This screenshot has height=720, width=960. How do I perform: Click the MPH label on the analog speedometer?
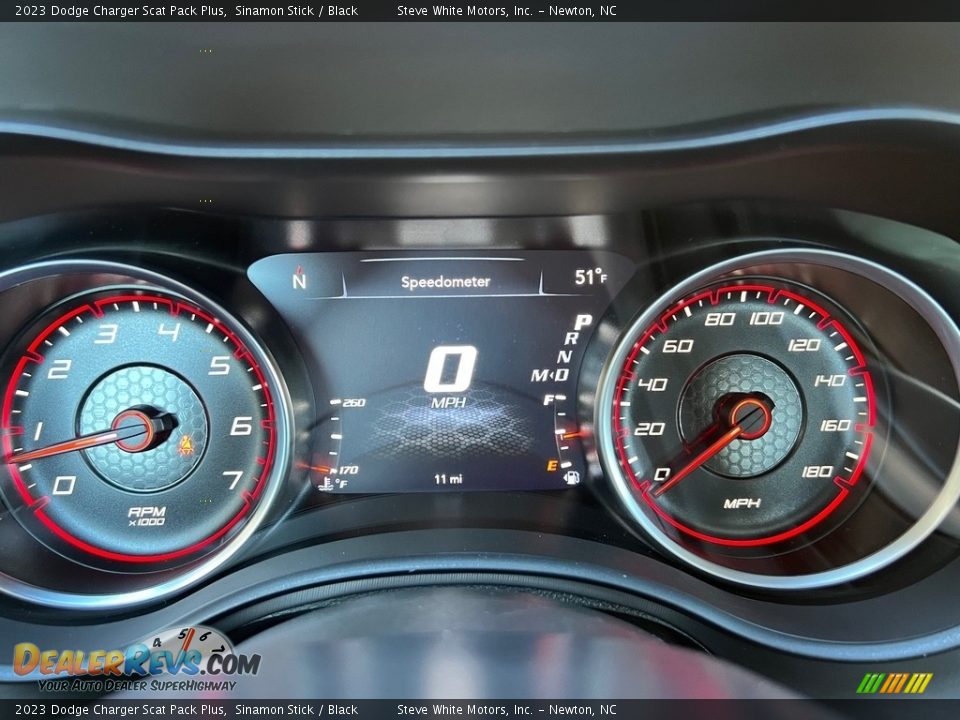point(742,503)
